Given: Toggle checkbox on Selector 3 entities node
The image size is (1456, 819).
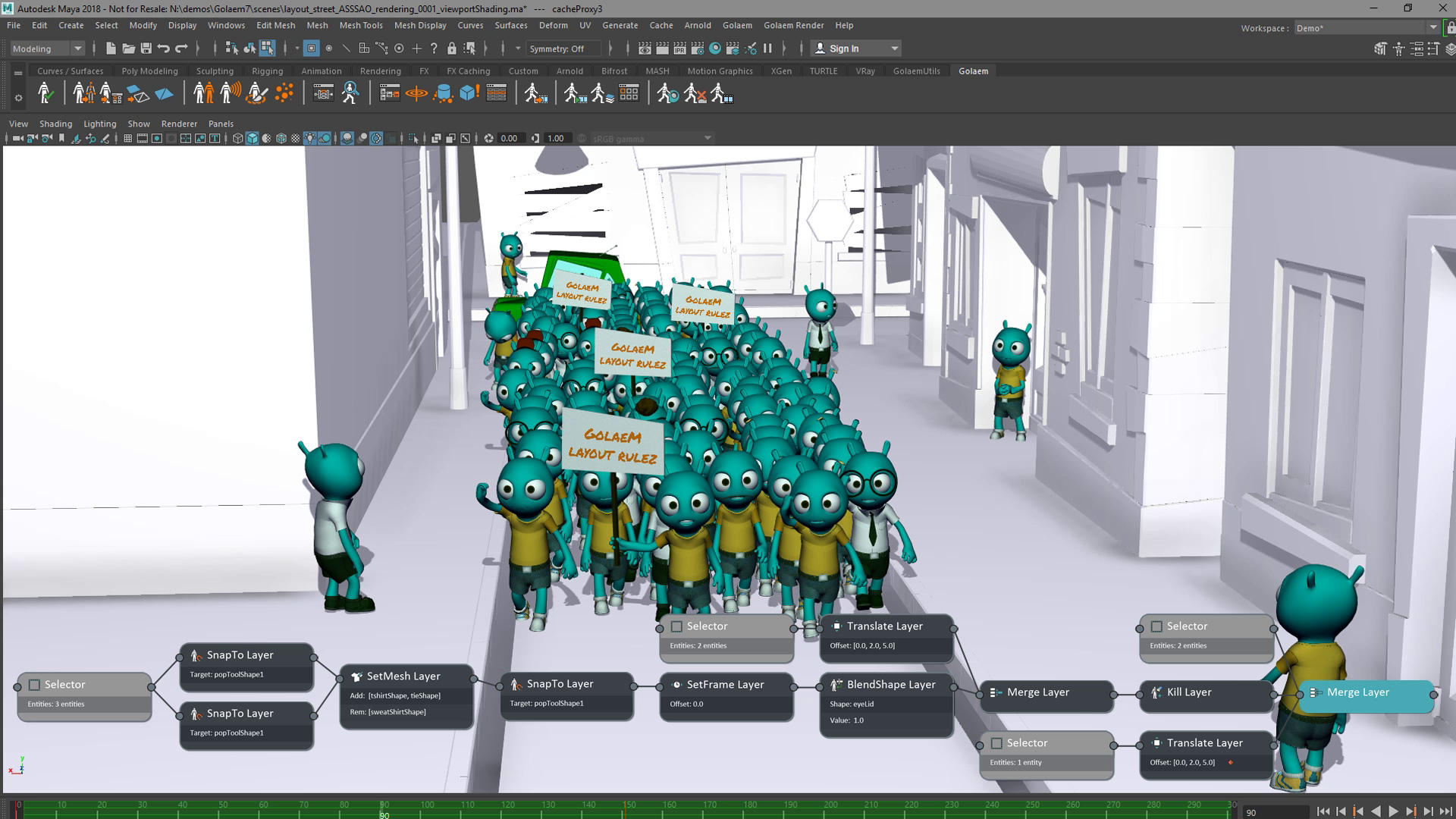Looking at the screenshot, I should click(34, 685).
